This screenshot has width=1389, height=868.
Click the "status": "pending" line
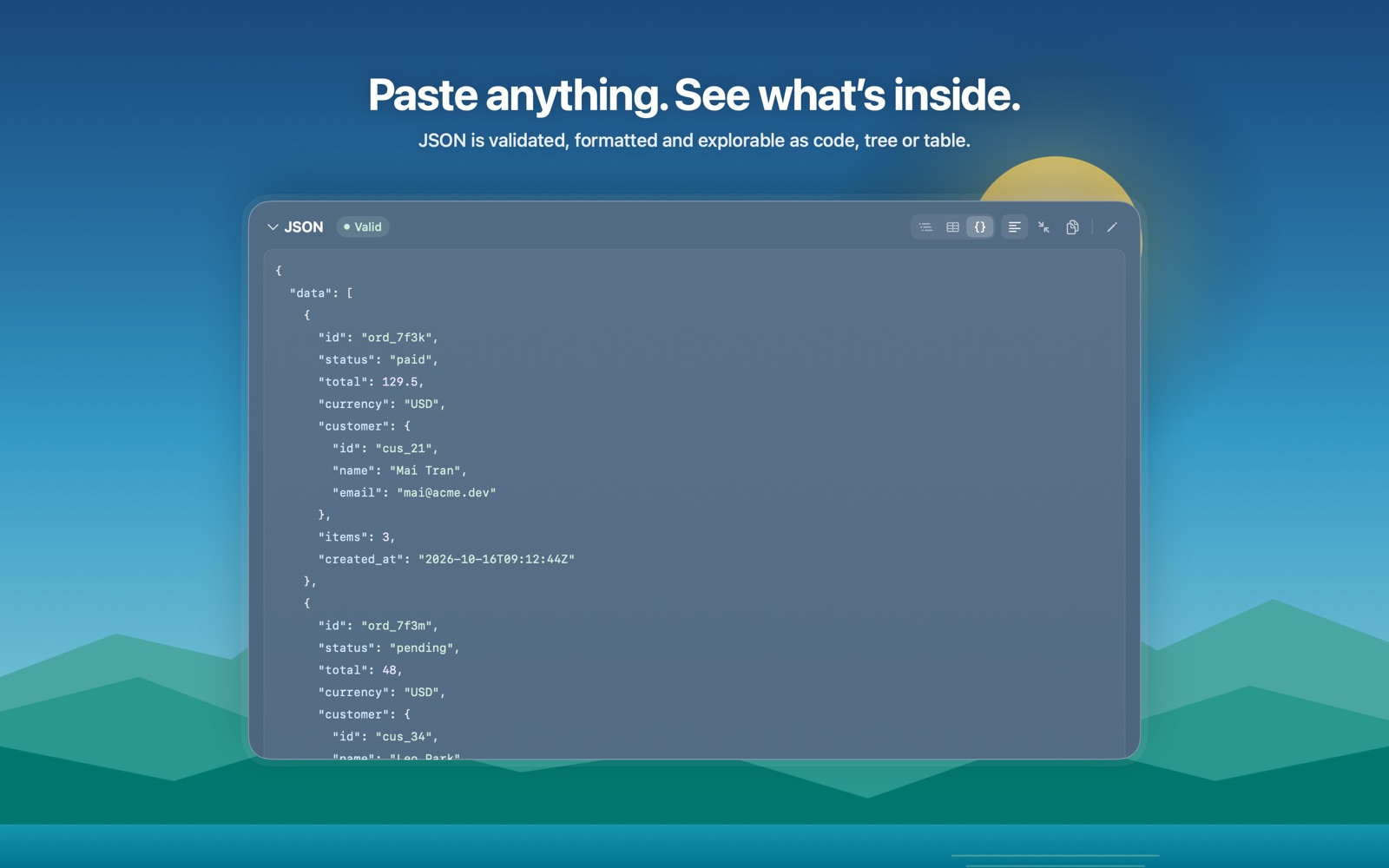pos(389,648)
